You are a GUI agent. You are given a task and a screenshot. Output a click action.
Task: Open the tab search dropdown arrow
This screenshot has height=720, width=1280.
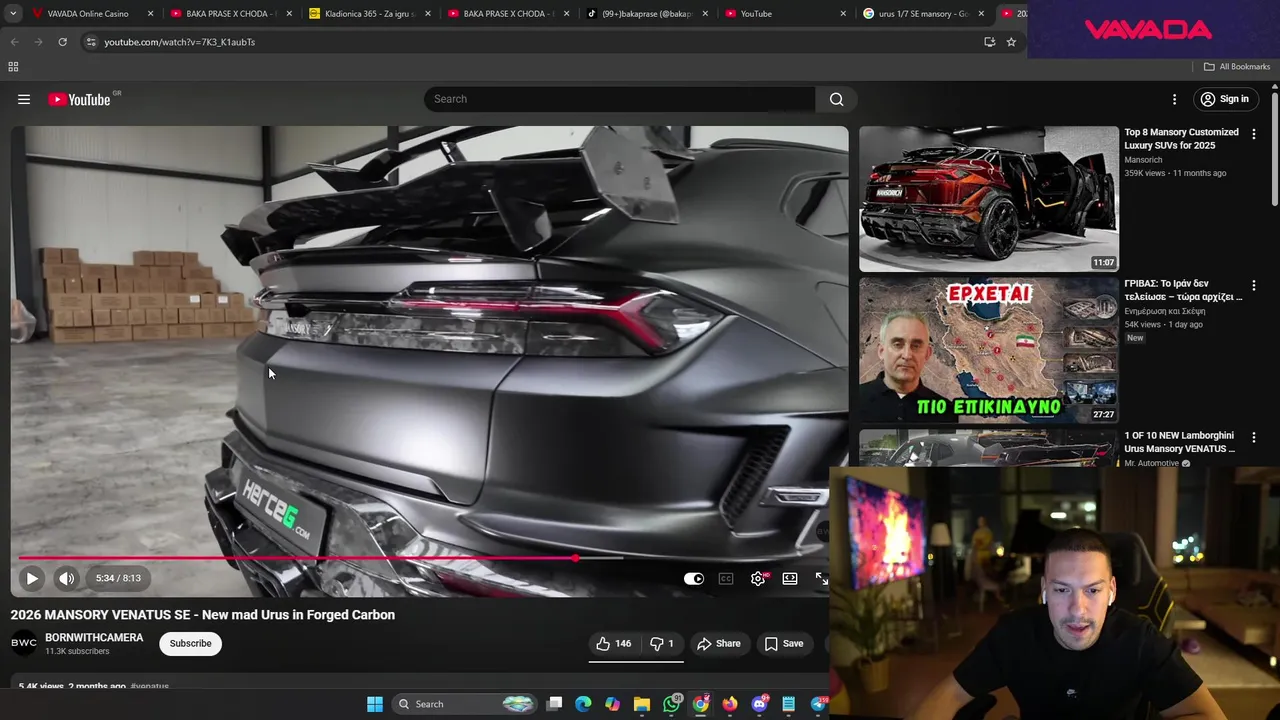pyautogui.click(x=13, y=14)
